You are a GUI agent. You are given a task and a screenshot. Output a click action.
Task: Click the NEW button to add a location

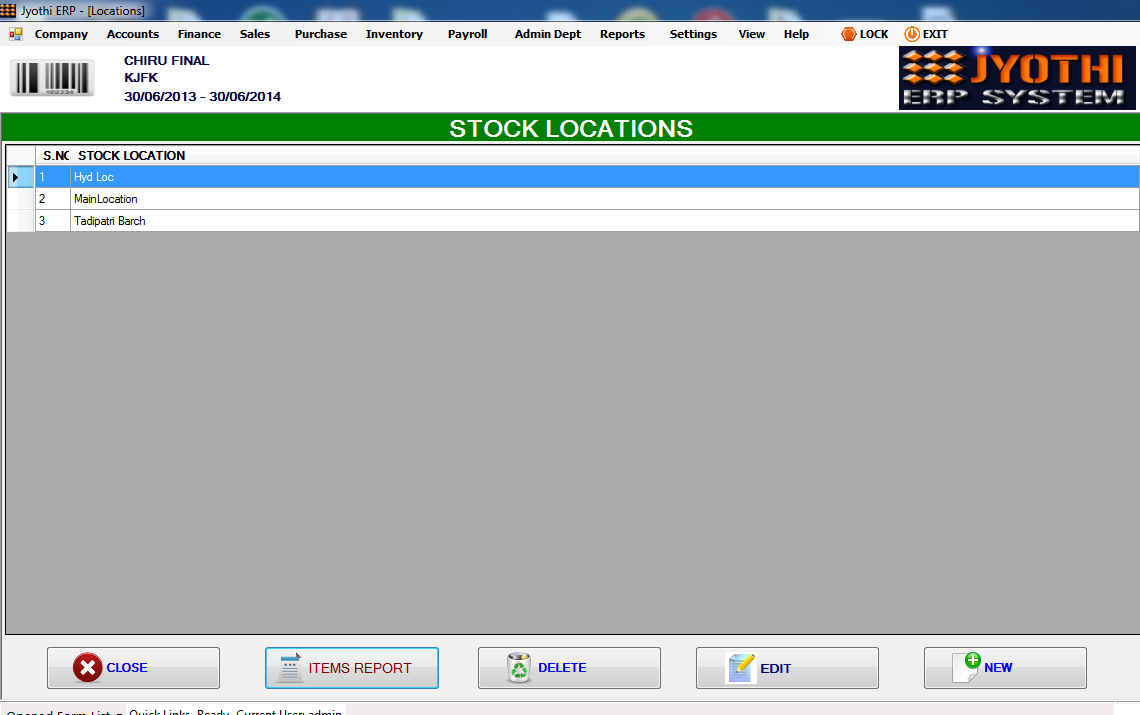pyautogui.click(x=1004, y=667)
